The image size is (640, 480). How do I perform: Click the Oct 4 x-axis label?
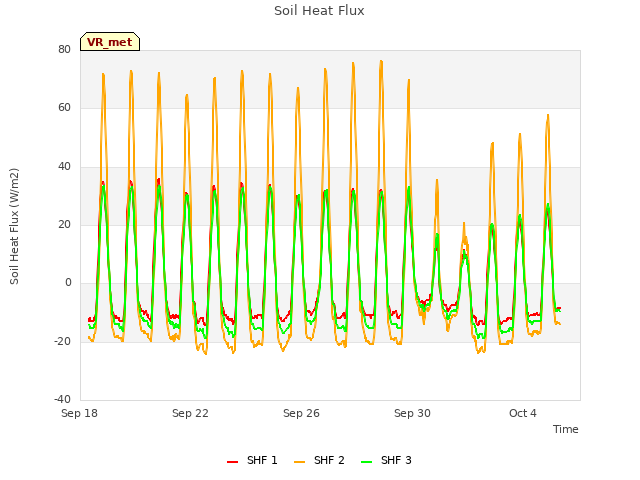[523, 413]
